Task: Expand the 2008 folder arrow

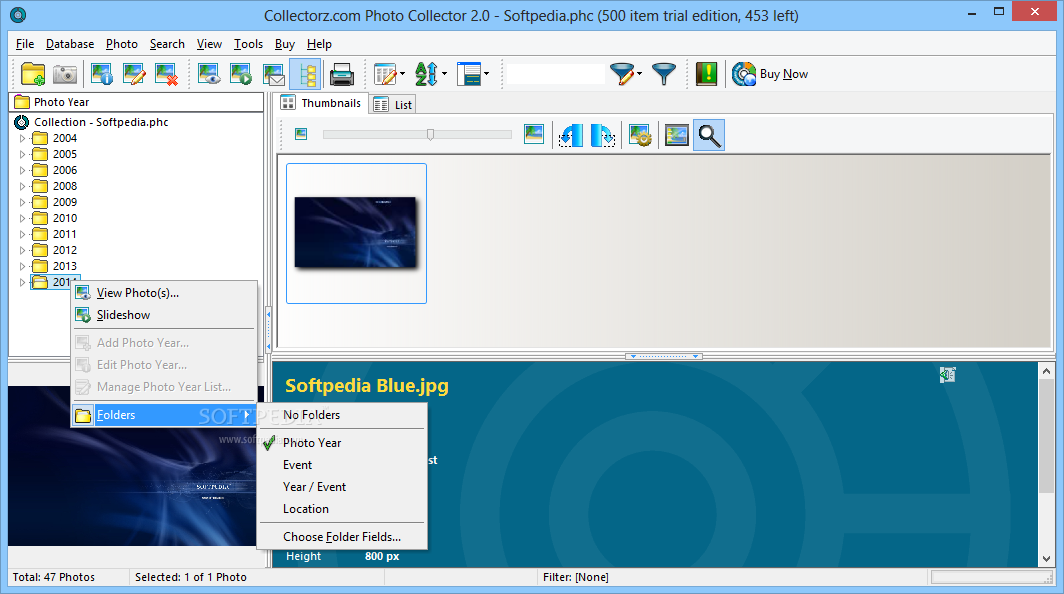Action: coord(22,186)
